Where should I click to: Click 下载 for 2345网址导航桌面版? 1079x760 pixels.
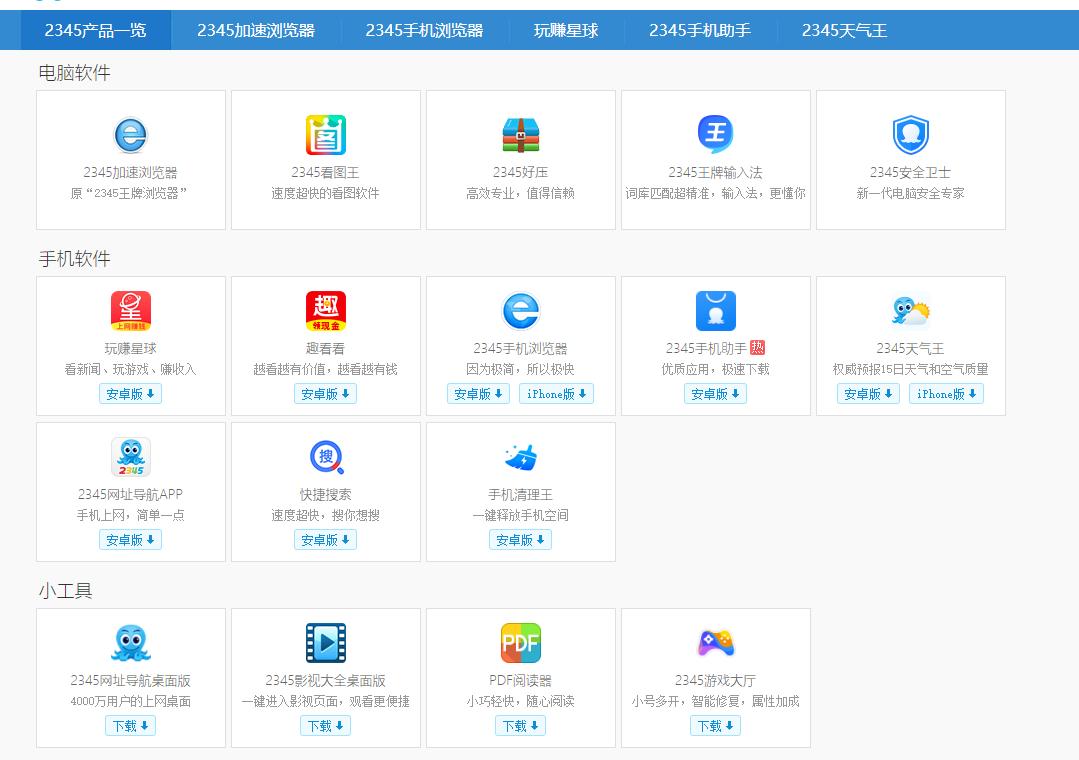(131, 726)
